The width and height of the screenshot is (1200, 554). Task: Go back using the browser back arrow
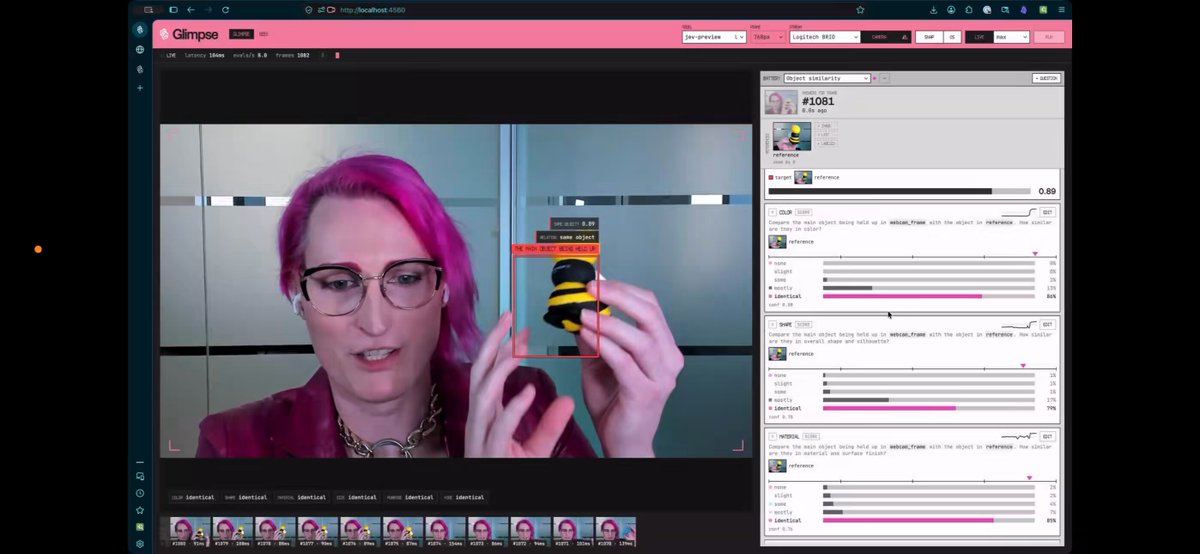tap(190, 9)
